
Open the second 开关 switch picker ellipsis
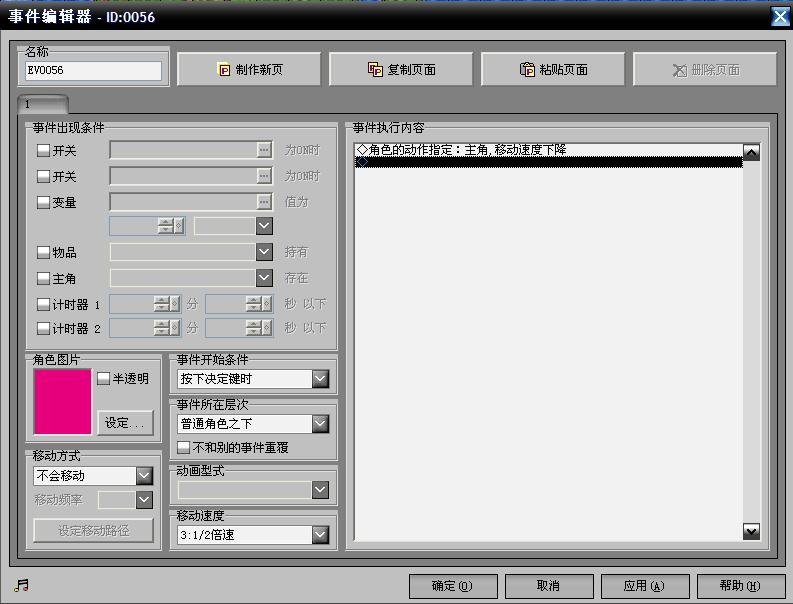click(264, 176)
